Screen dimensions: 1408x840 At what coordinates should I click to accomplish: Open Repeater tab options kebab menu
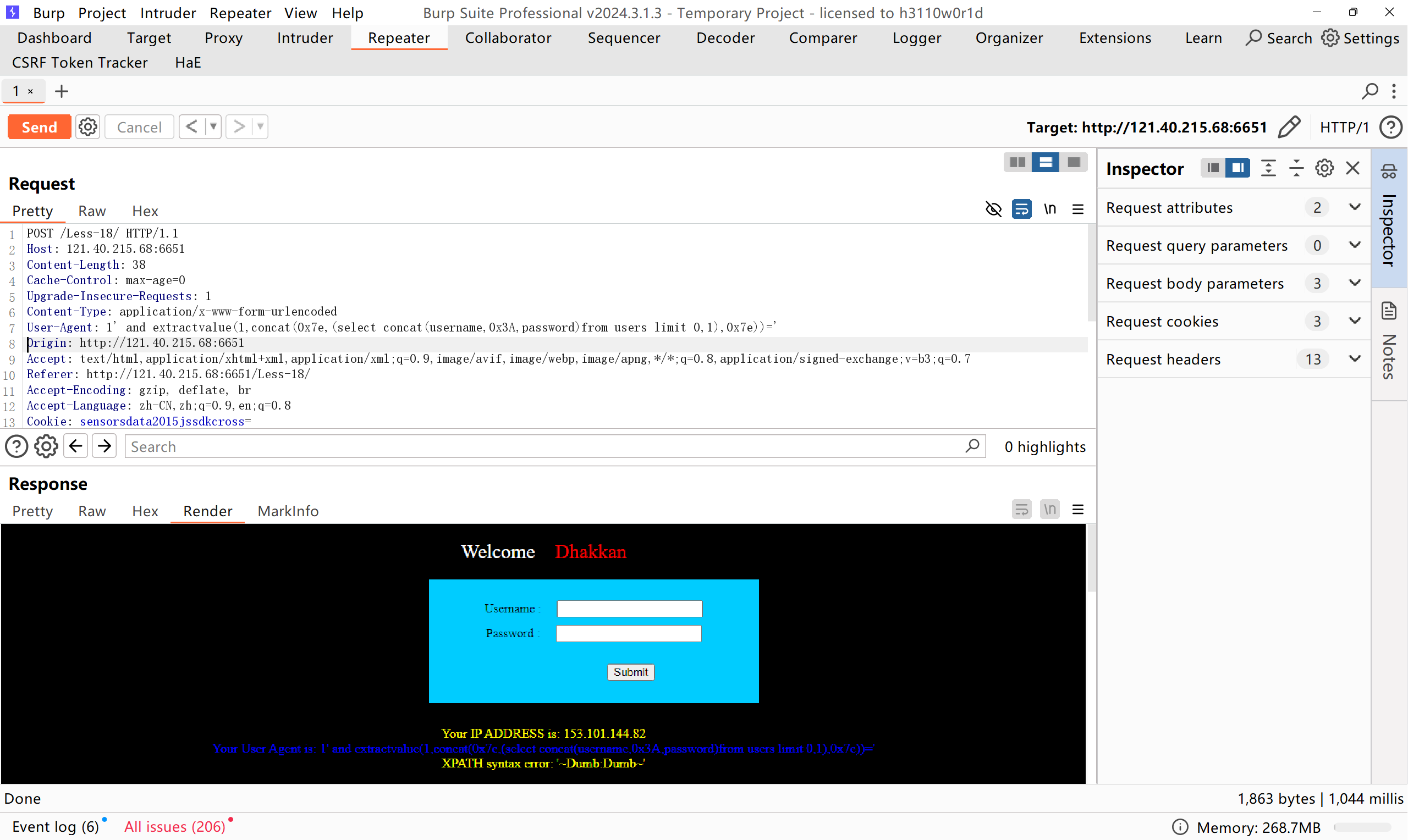point(1394,91)
